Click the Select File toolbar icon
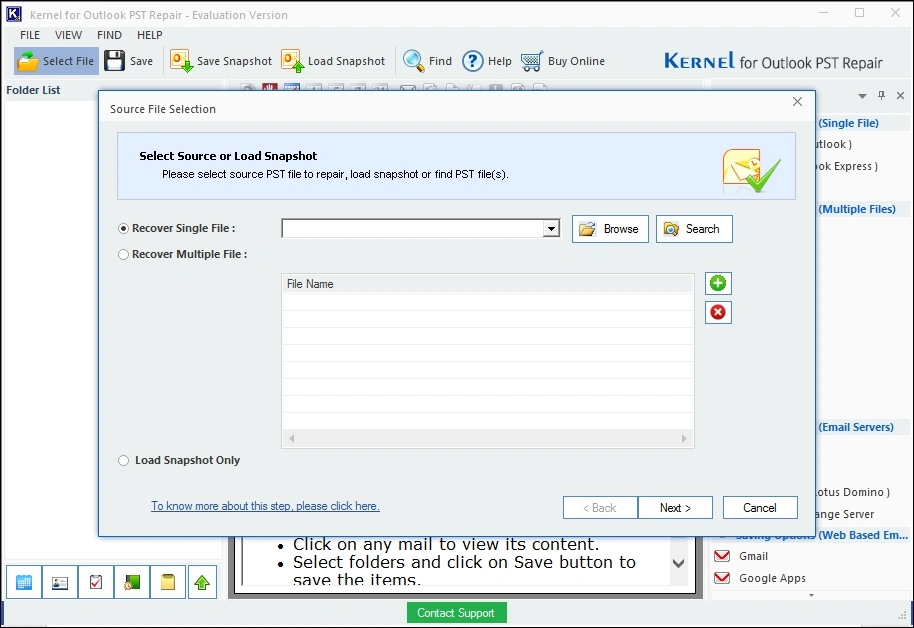 (27, 61)
